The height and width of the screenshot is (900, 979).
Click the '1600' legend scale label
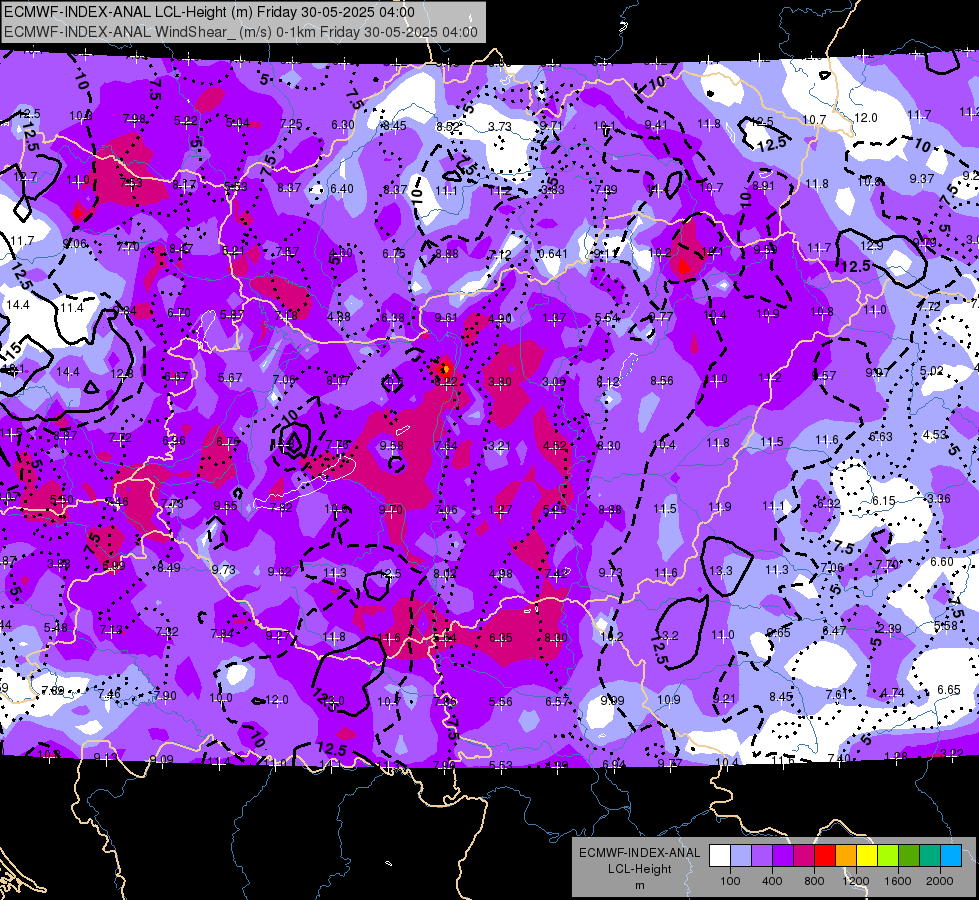point(897,881)
